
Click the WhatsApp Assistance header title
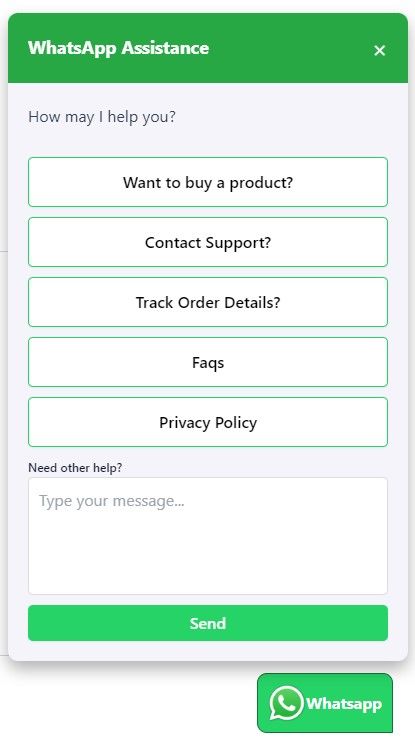click(x=118, y=48)
